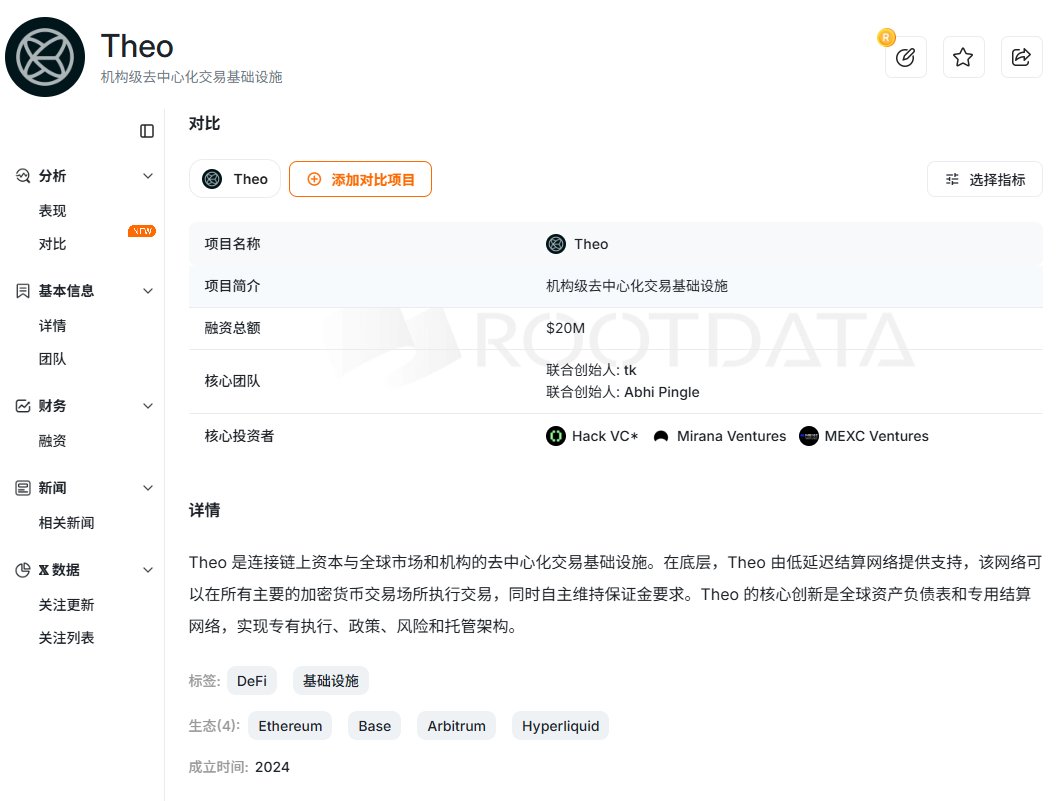The width and height of the screenshot is (1056, 801).
Task: Open 对比 in the sidebar
Action: (x=53, y=244)
